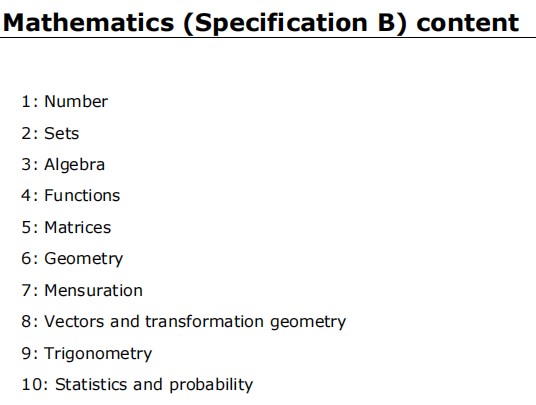Image resolution: width=536 pixels, height=405 pixels.
Task: Open the '1: Number' contents entry
Action: [65, 102]
